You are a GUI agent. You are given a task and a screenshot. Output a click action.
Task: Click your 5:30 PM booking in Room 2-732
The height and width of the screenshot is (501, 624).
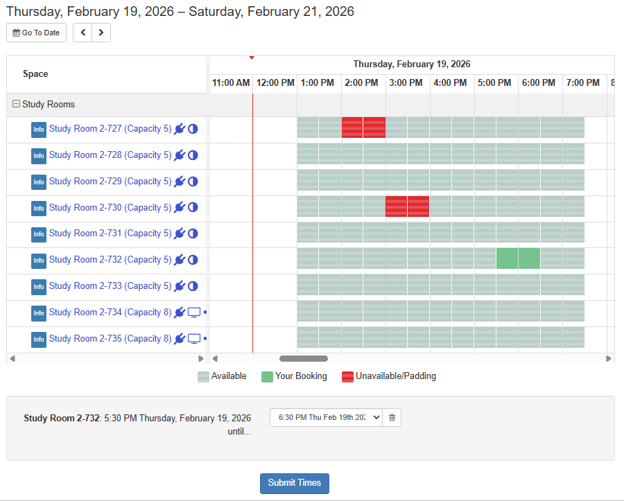pyautogui.click(x=507, y=259)
